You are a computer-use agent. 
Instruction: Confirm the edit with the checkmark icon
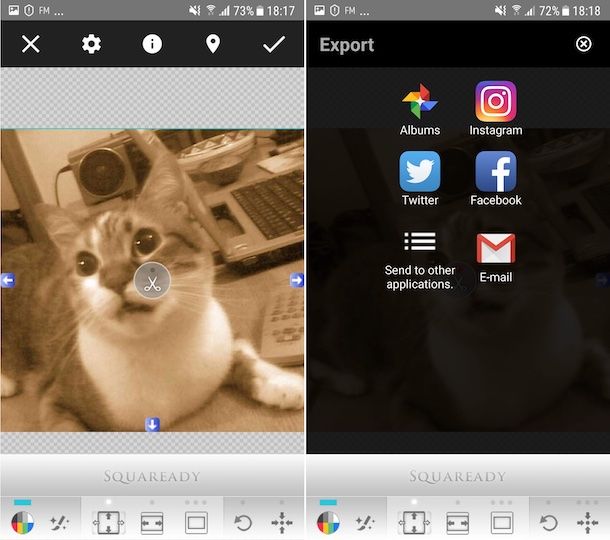(x=274, y=44)
